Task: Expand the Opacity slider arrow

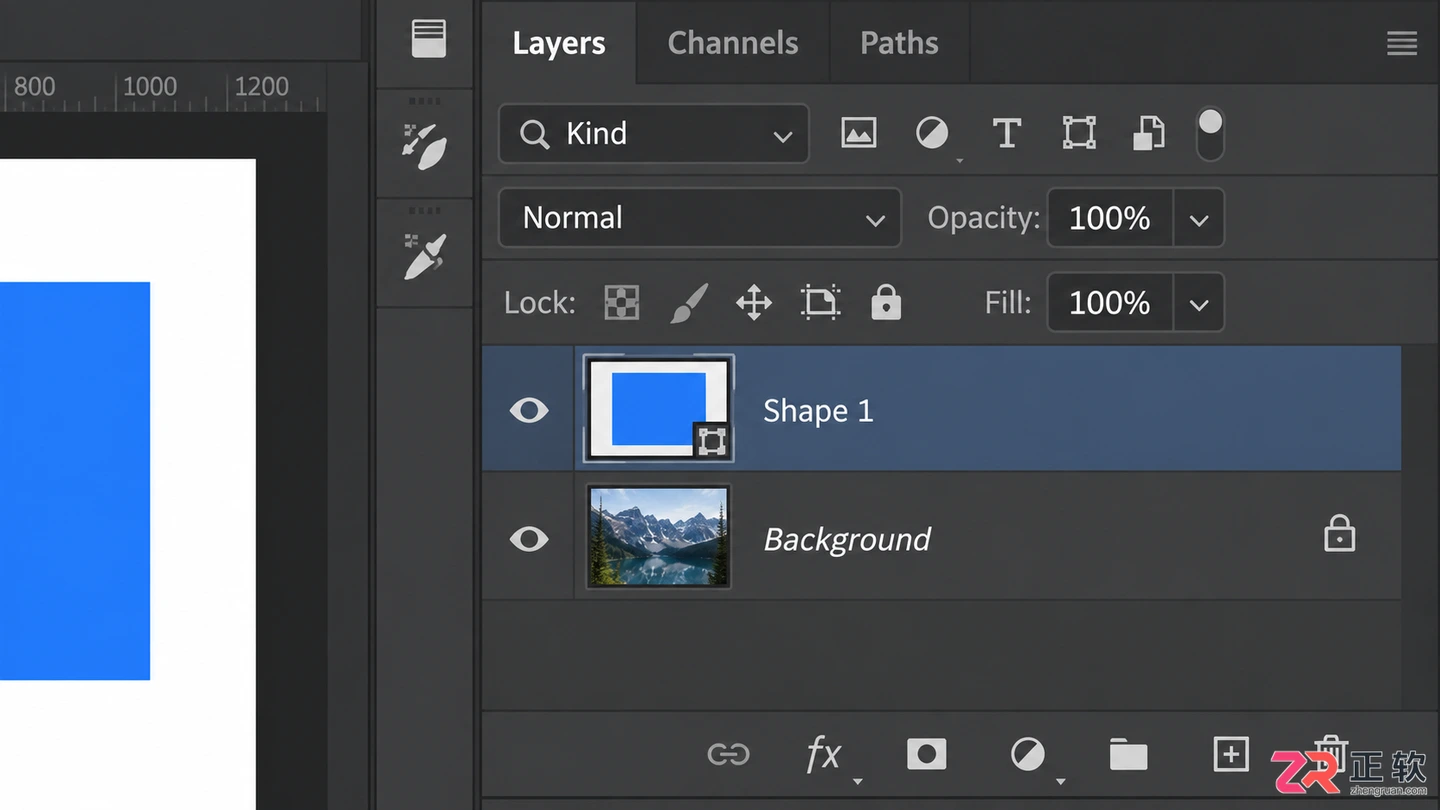Action: [x=1199, y=218]
